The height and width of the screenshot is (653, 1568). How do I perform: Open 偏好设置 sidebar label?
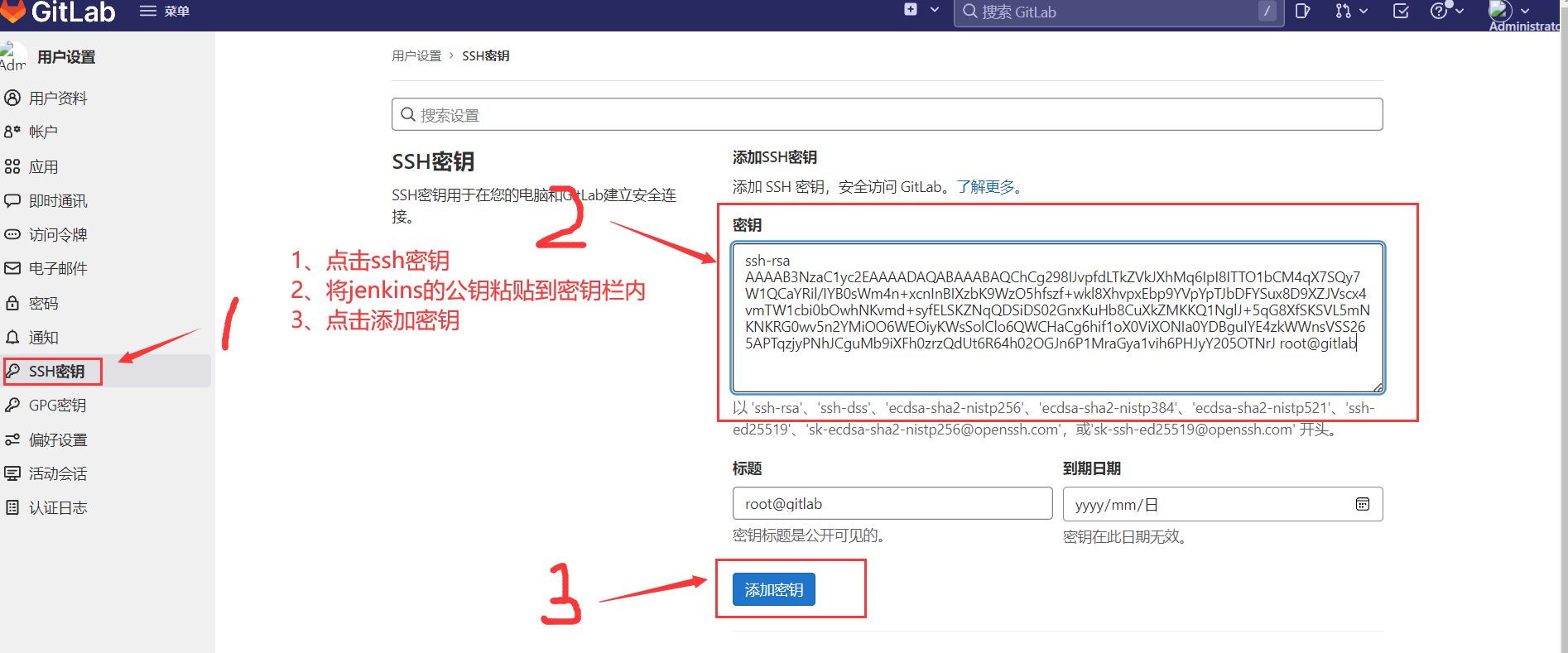coord(58,439)
